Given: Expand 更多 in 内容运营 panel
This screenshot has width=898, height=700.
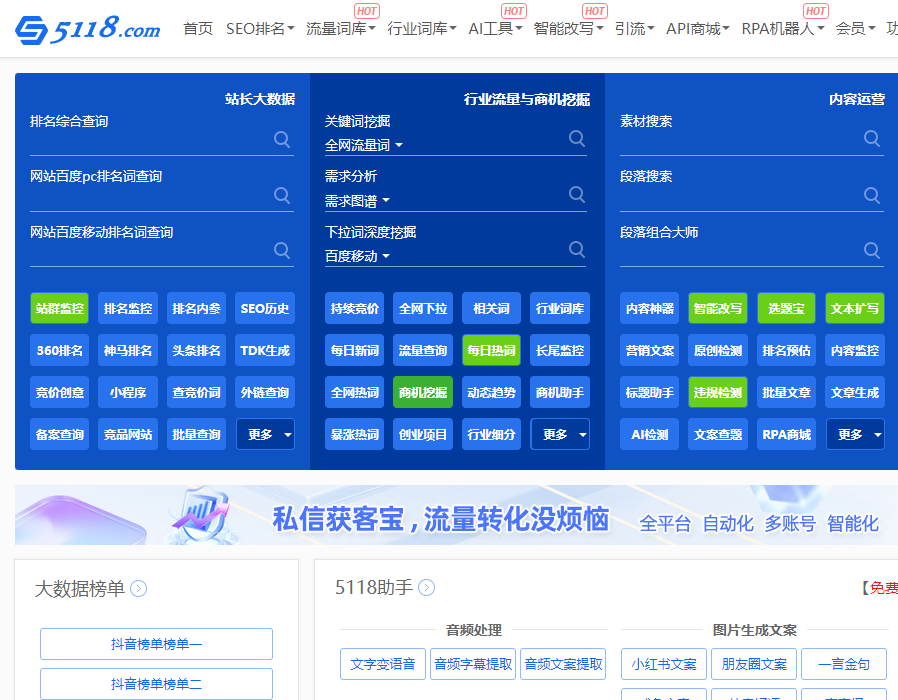Looking at the screenshot, I should click(x=855, y=434).
